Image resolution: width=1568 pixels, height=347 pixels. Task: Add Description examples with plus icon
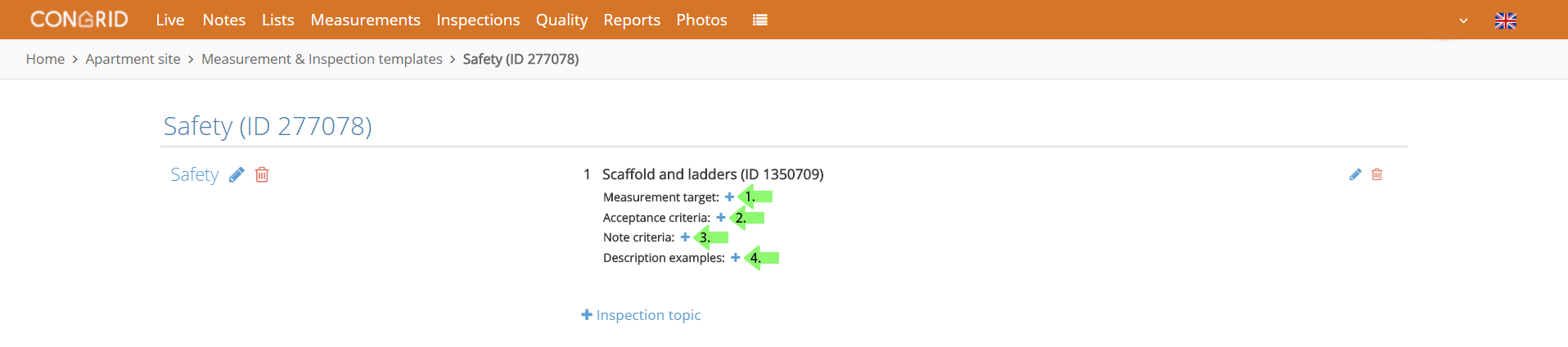[735, 258]
